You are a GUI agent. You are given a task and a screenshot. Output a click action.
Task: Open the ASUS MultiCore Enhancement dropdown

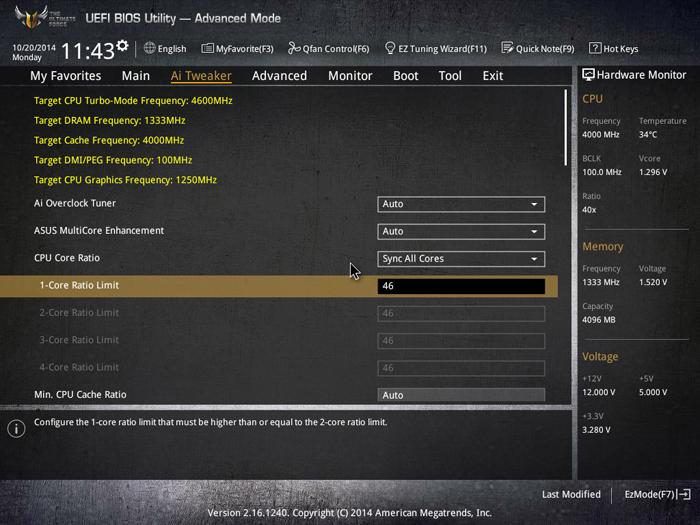pyautogui.click(x=461, y=231)
